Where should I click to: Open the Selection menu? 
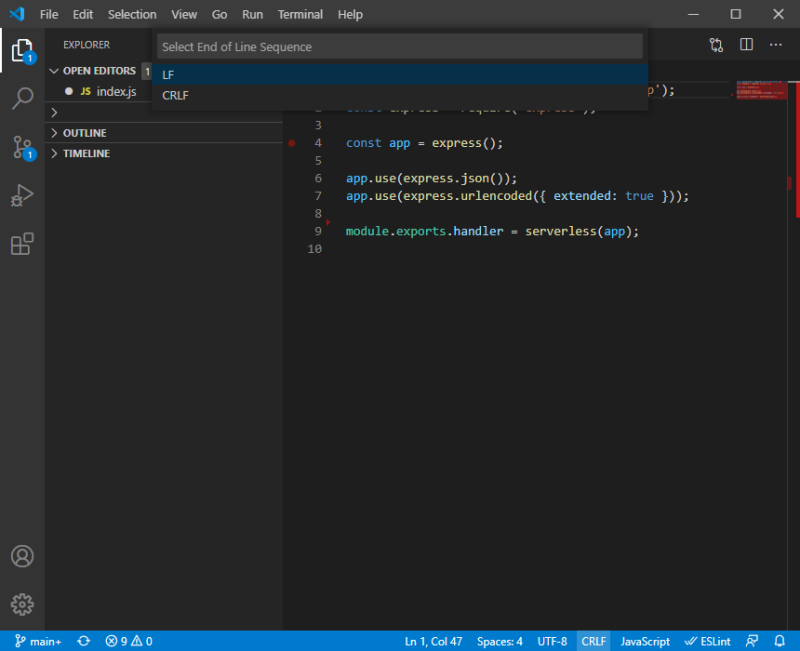click(x=131, y=14)
